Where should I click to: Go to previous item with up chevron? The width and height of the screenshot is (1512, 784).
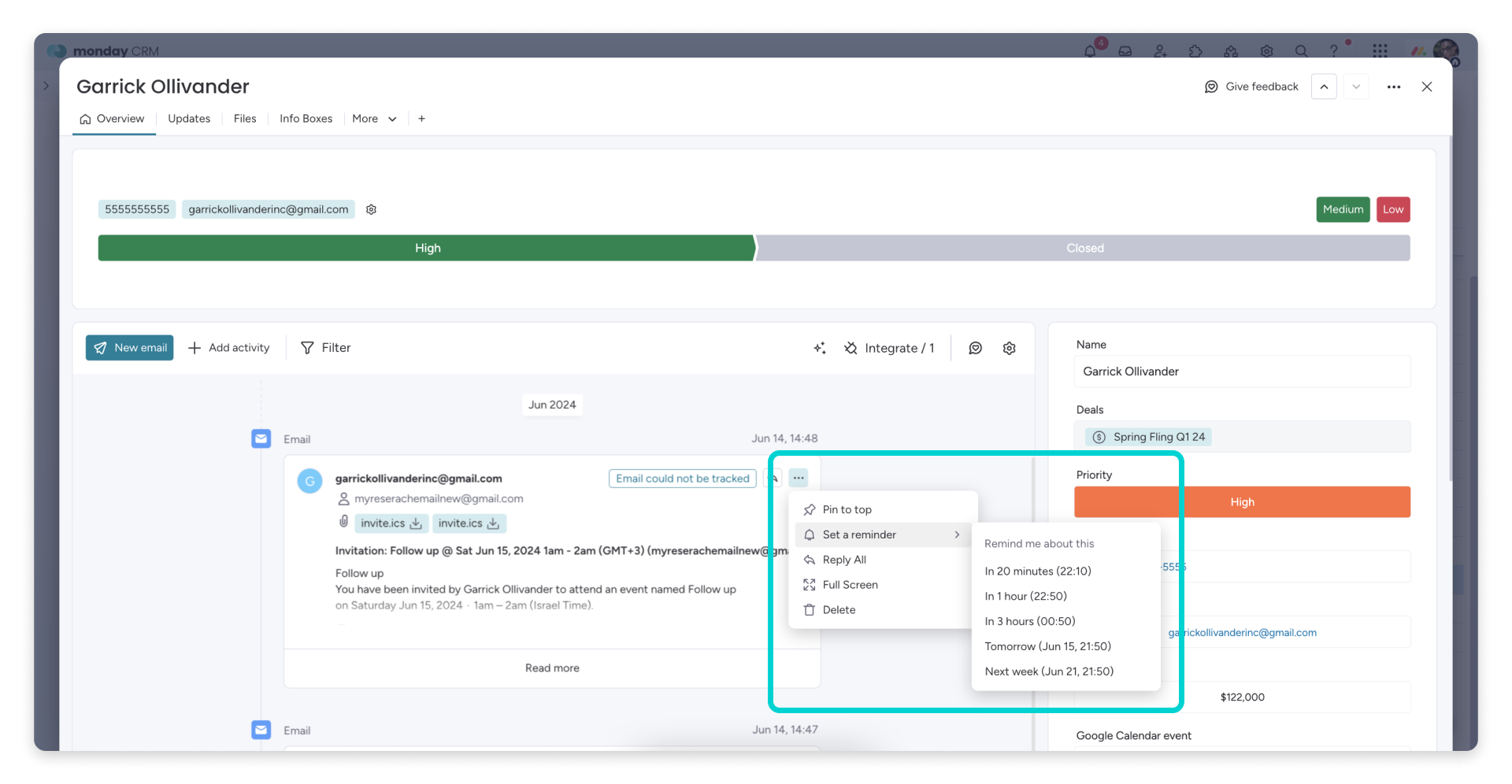1324,87
